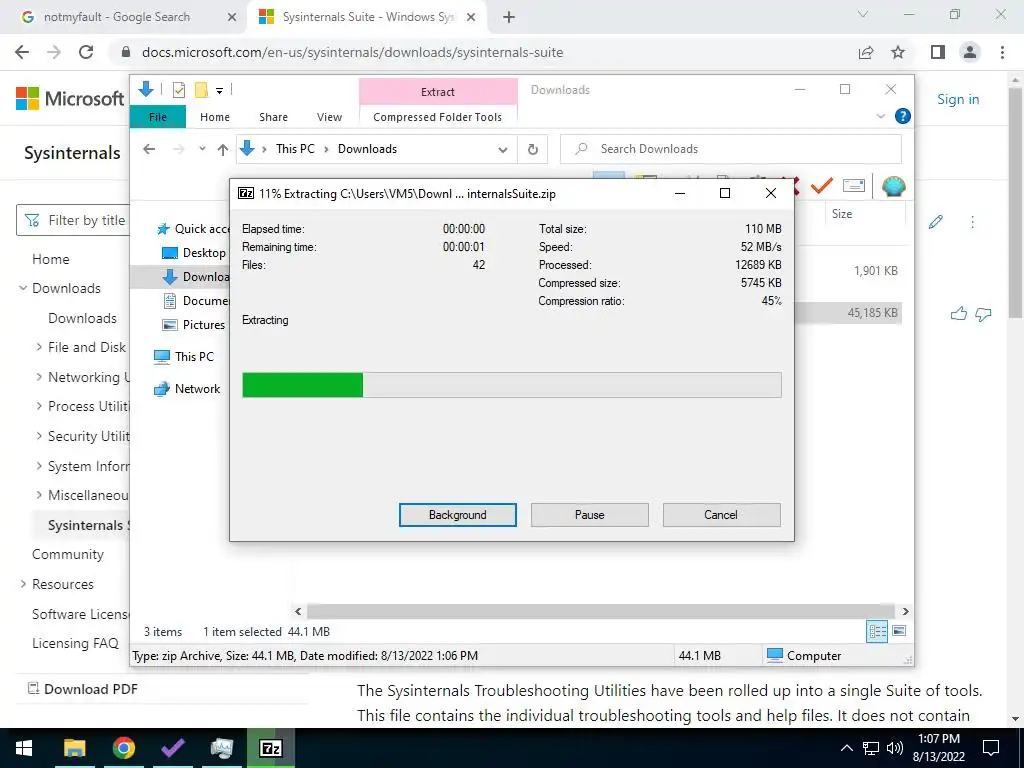Screen dimensions: 1024x768
Task: Click the thumbs down feedback icon
Action: point(983,315)
